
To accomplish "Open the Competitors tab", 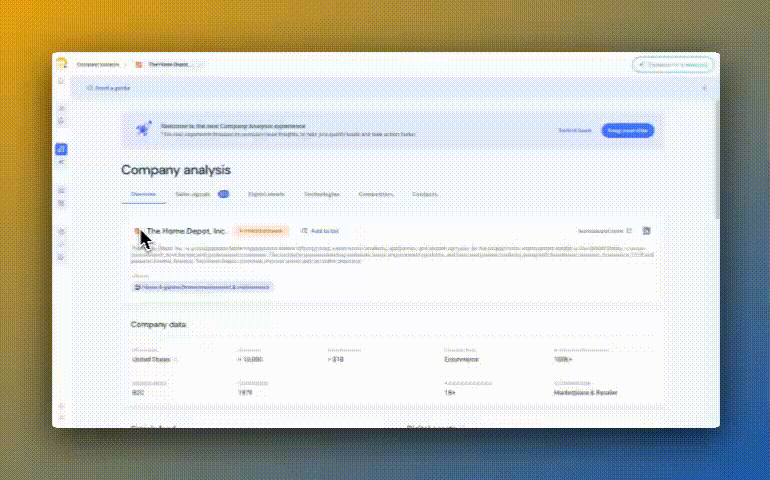I will [x=376, y=194].
